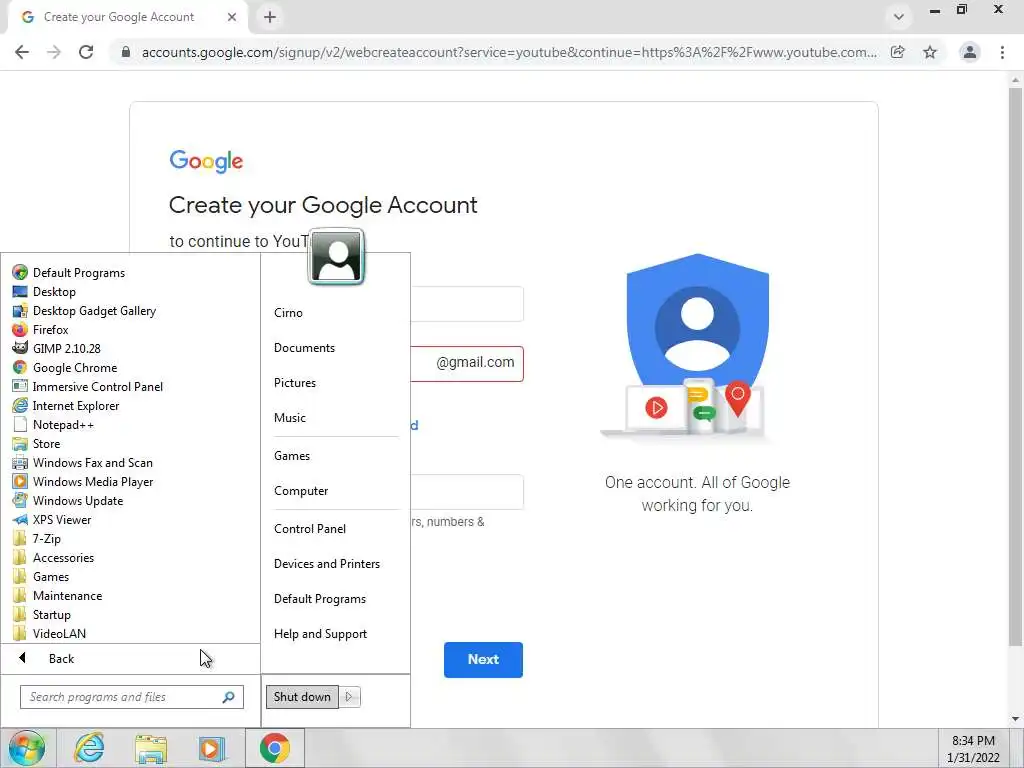Open Chrome's three-dot menu
The height and width of the screenshot is (768, 1024).
coord(1002,52)
